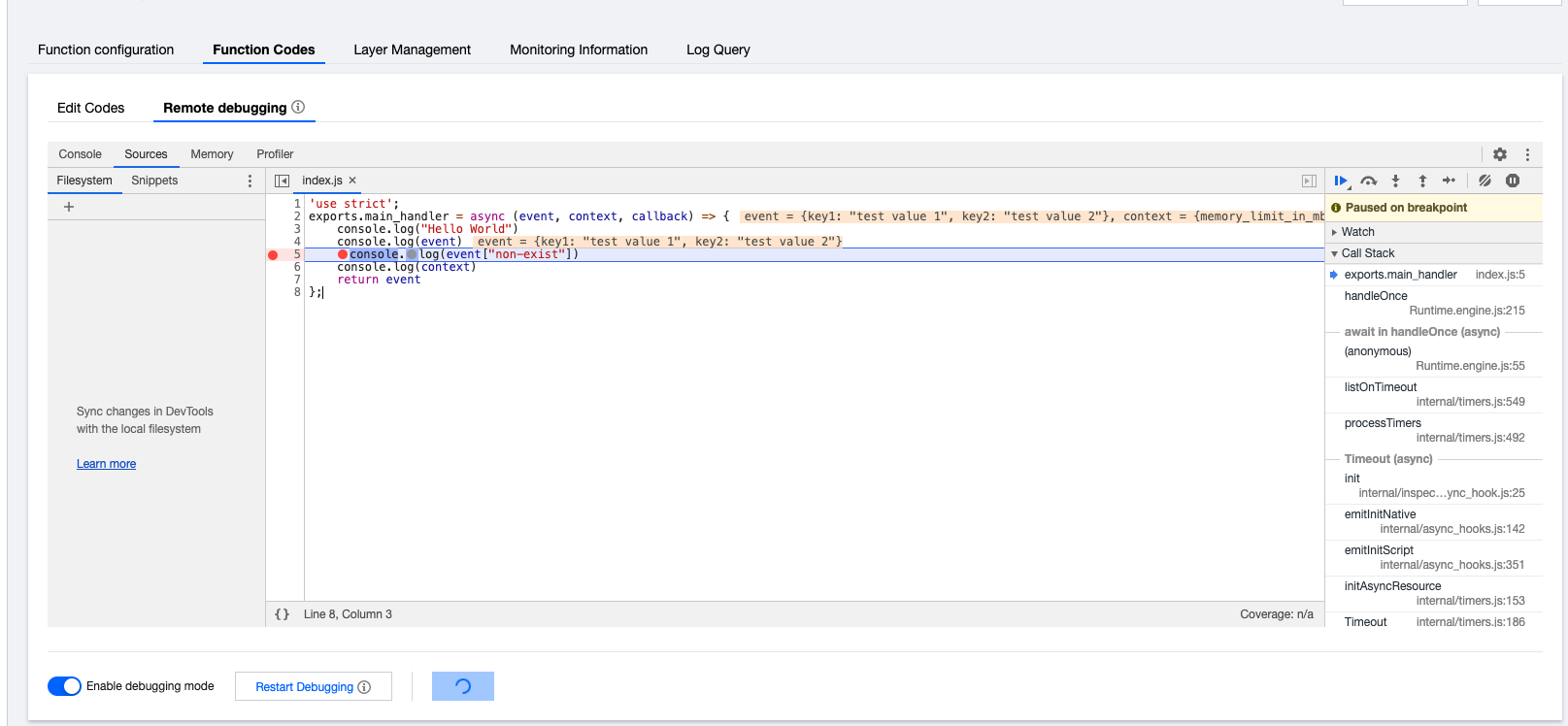This screenshot has width=1568, height=726.
Task: Turn off the Enable debugging mode switch
Action: coord(64,686)
